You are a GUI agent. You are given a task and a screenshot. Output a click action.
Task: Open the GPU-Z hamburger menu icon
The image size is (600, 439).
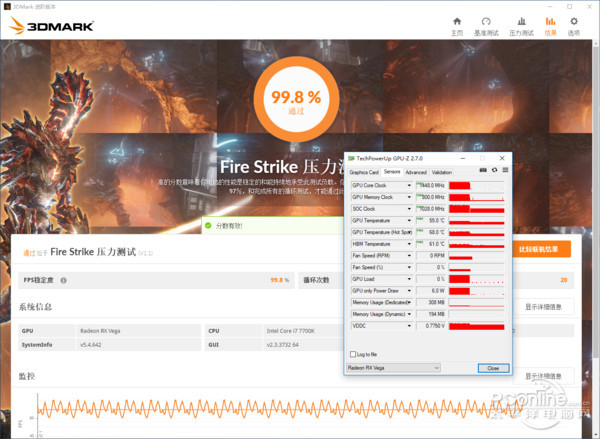point(505,170)
